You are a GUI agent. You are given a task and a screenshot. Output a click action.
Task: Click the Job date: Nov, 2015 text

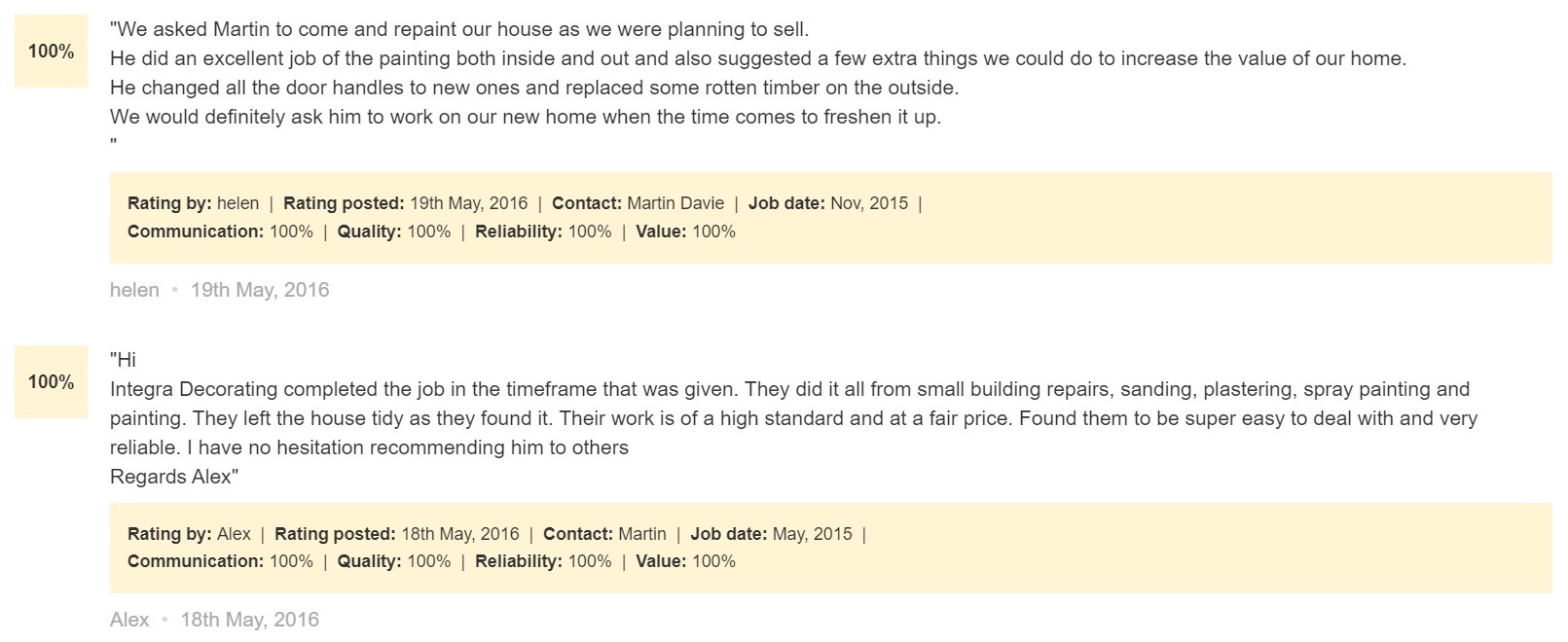coord(828,203)
